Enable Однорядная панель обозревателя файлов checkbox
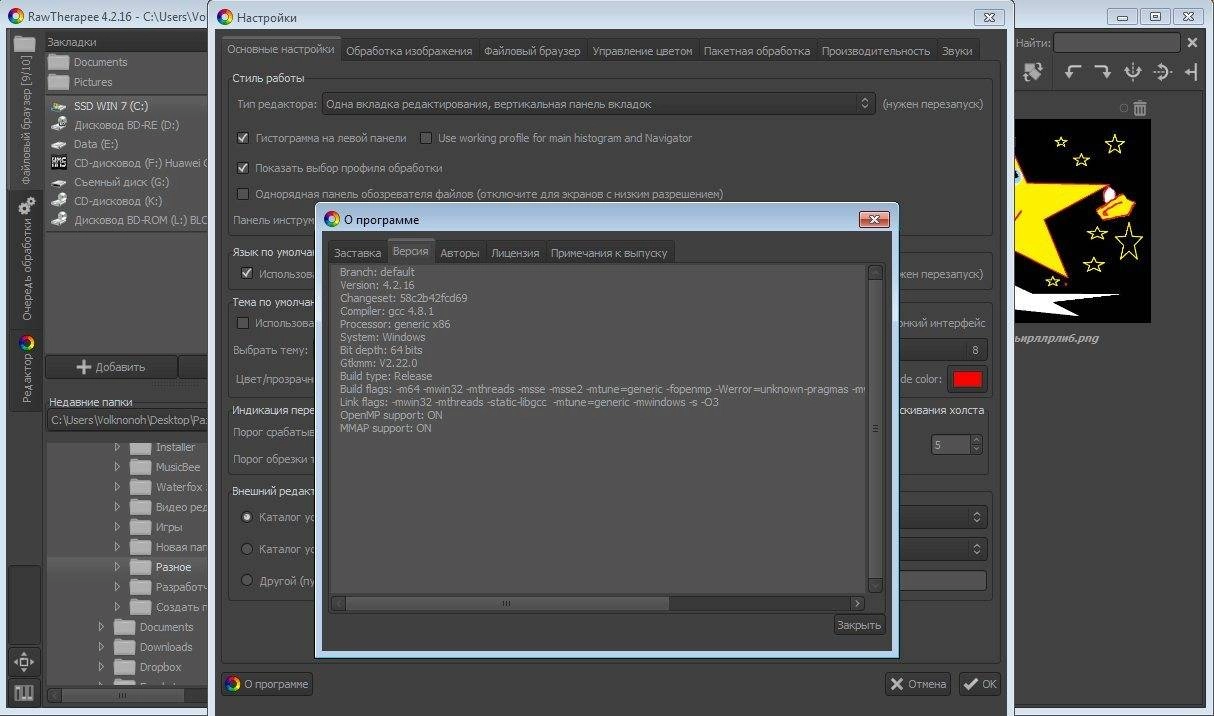 pyautogui.click(x=243, y=194)
